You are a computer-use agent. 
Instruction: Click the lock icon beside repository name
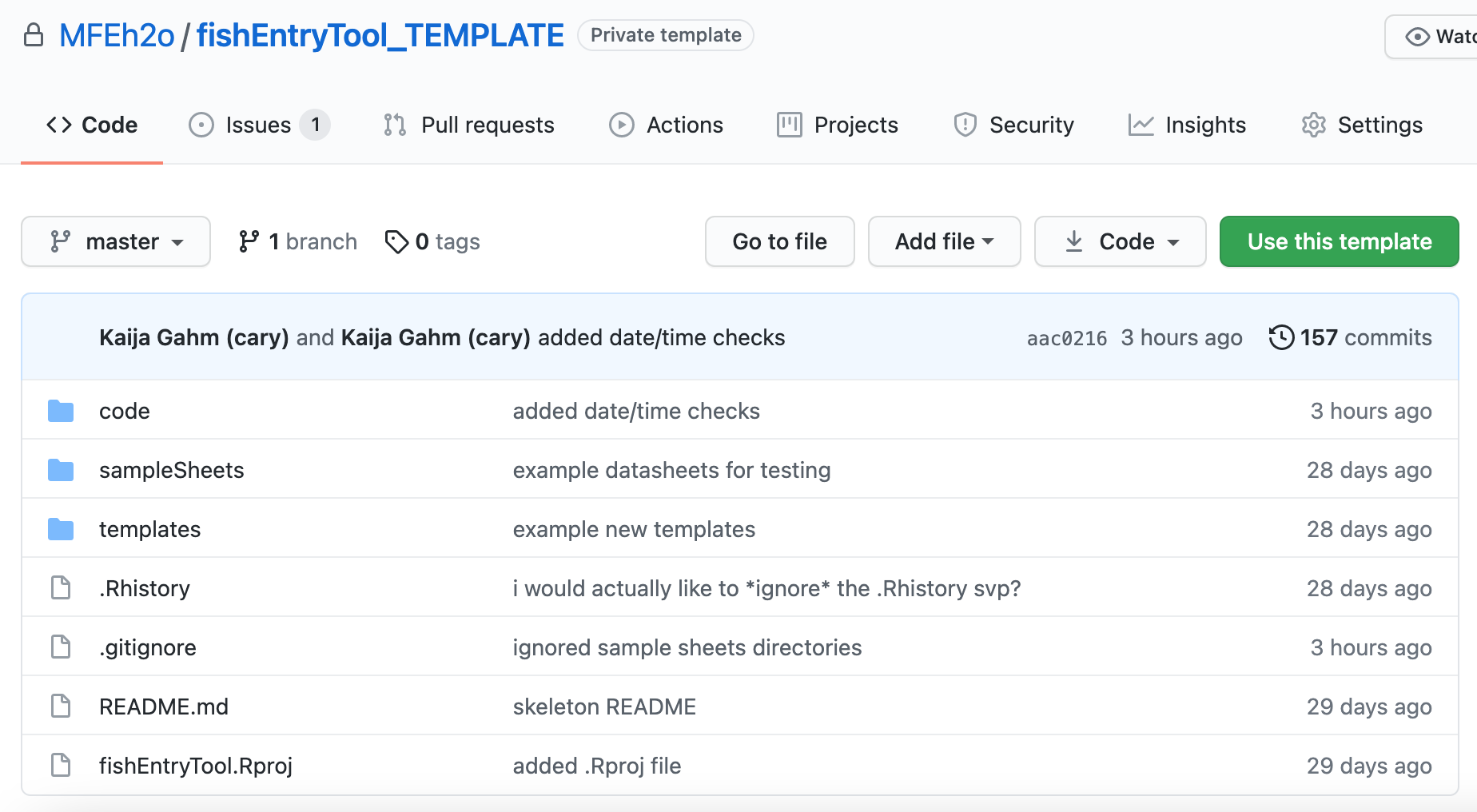[x=34, y=35]
